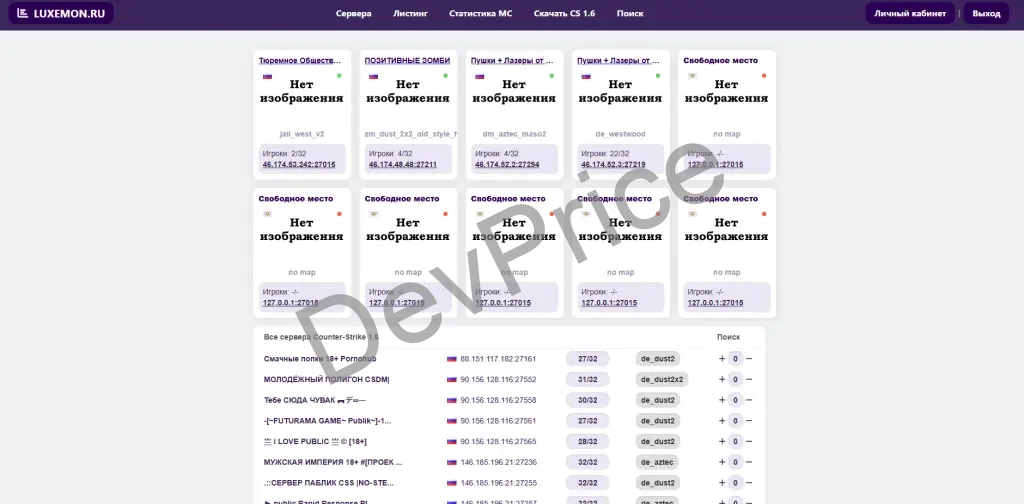
Task: Click green status dot on Тюремное Общество card
Action: click(339, 76)
